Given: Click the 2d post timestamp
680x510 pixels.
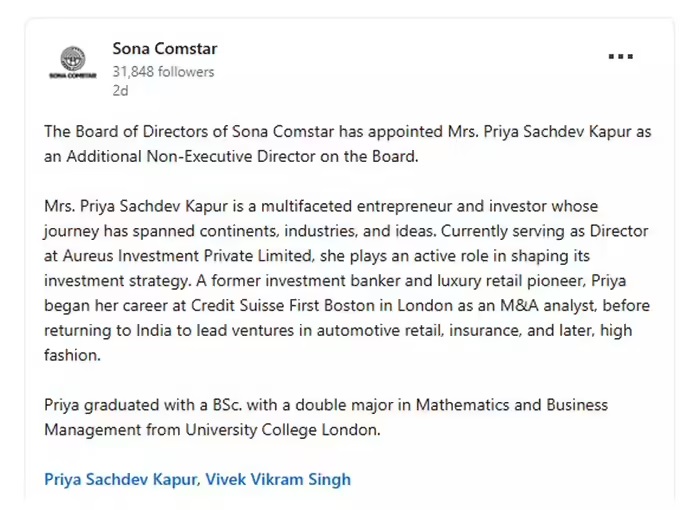Looking at the screenshot, I should tap(120, 90).
